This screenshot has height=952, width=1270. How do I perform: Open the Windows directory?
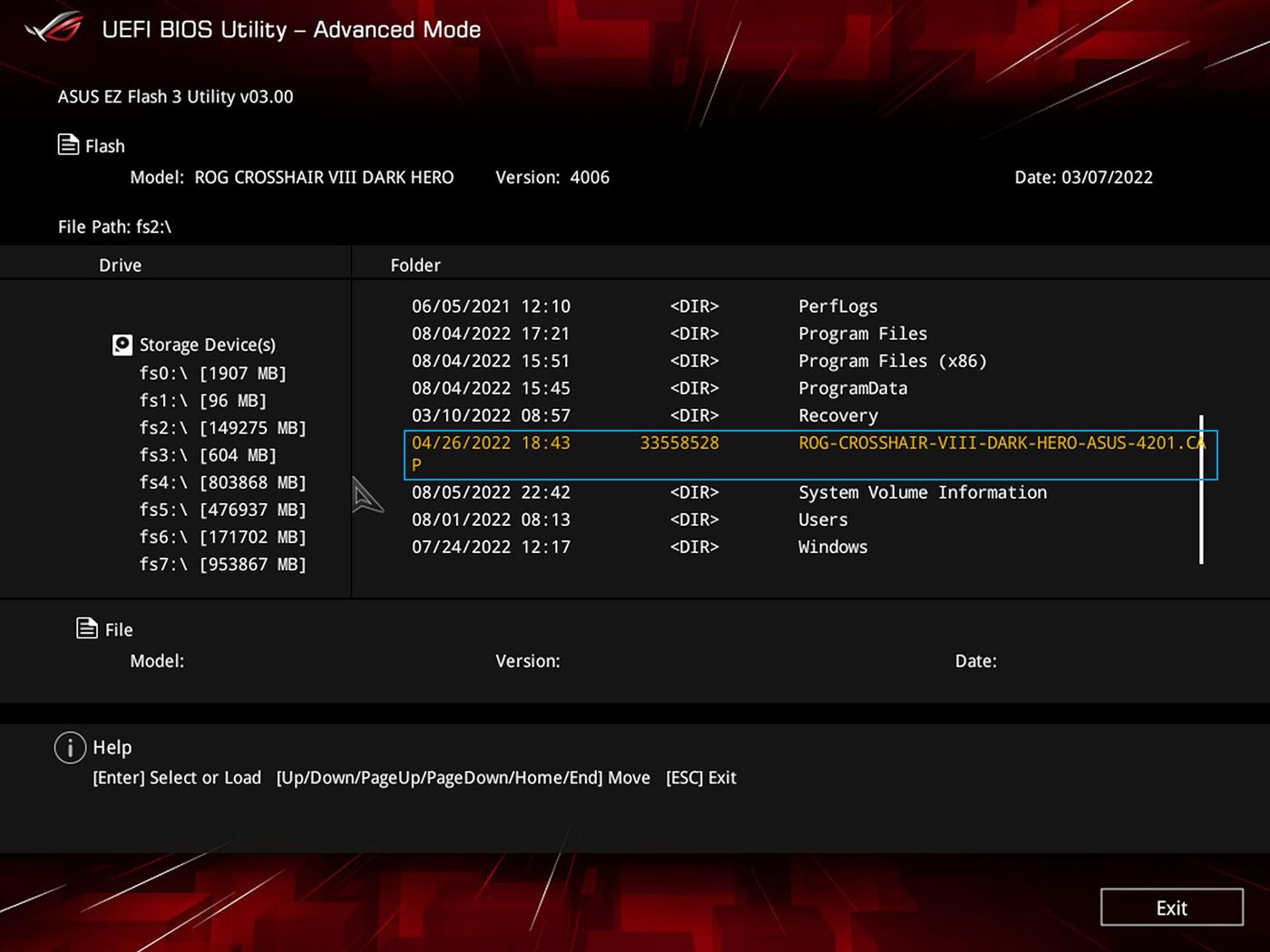(833, 547)
